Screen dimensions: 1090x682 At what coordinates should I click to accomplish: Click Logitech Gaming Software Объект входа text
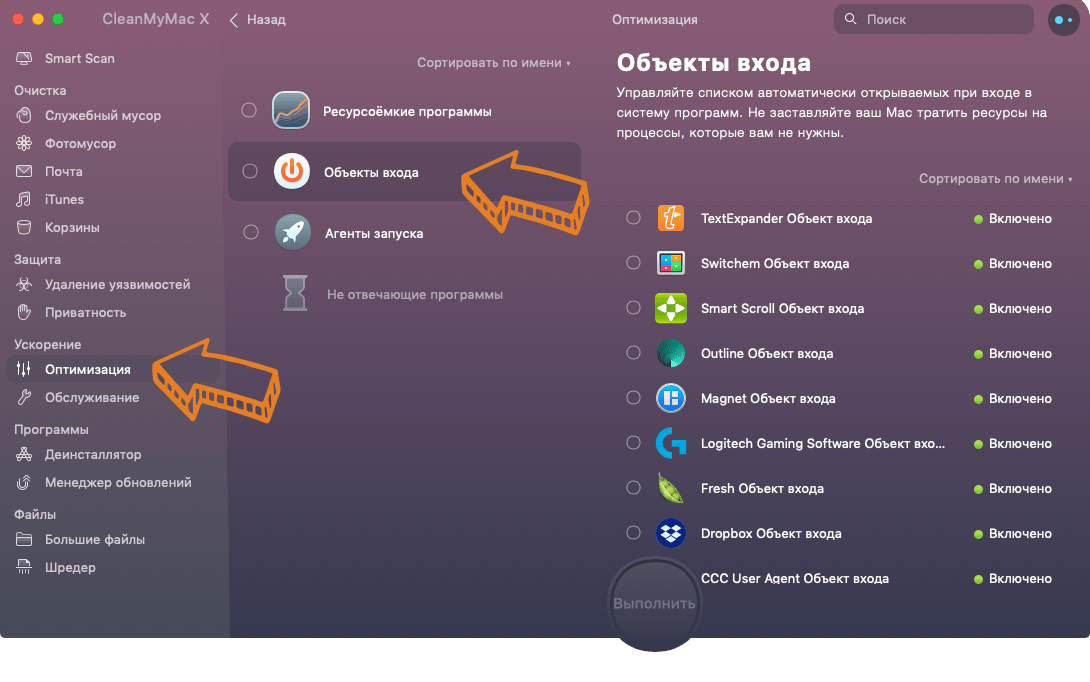click(823, 444)
